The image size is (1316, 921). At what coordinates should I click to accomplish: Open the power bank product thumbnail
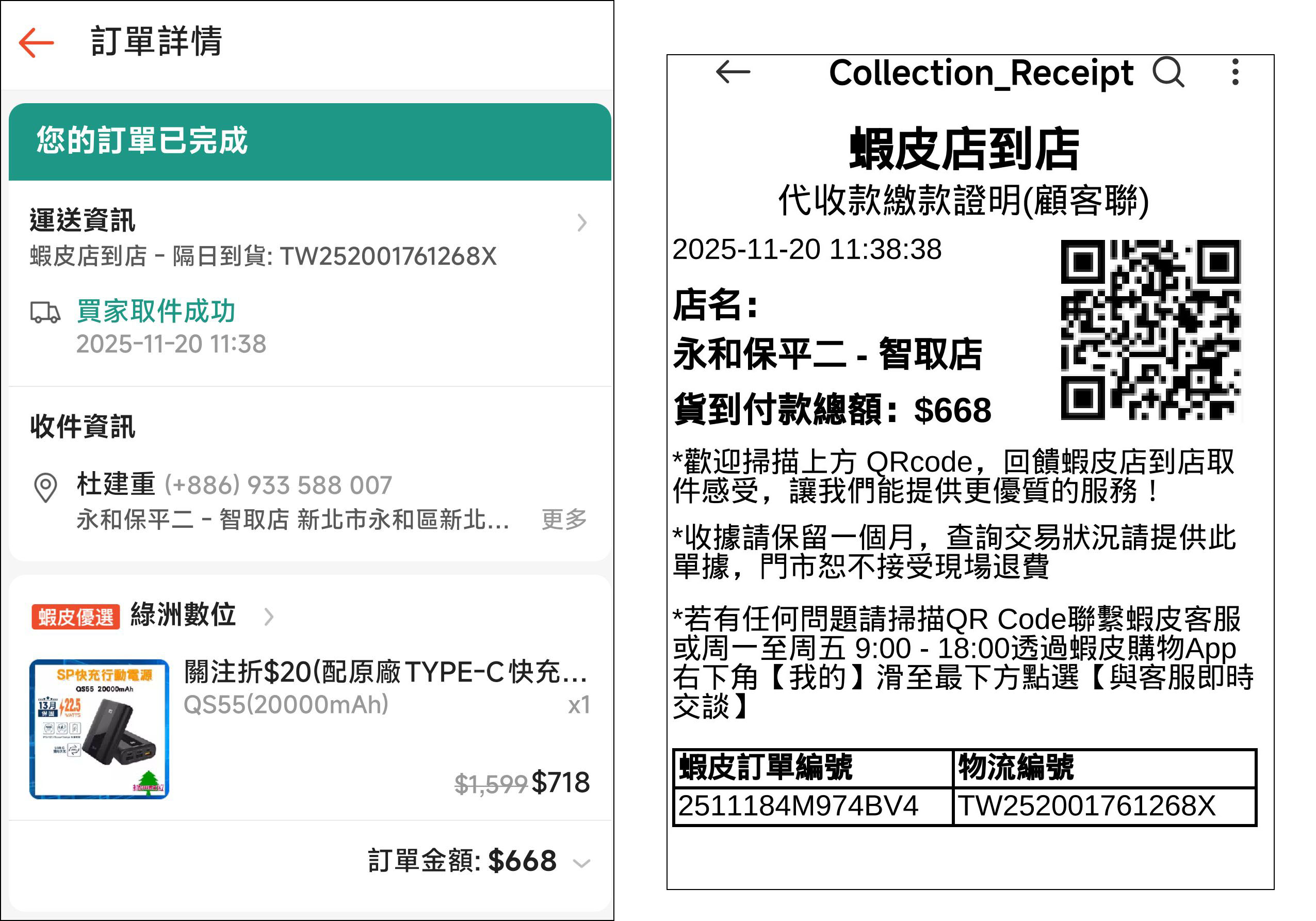99,729
